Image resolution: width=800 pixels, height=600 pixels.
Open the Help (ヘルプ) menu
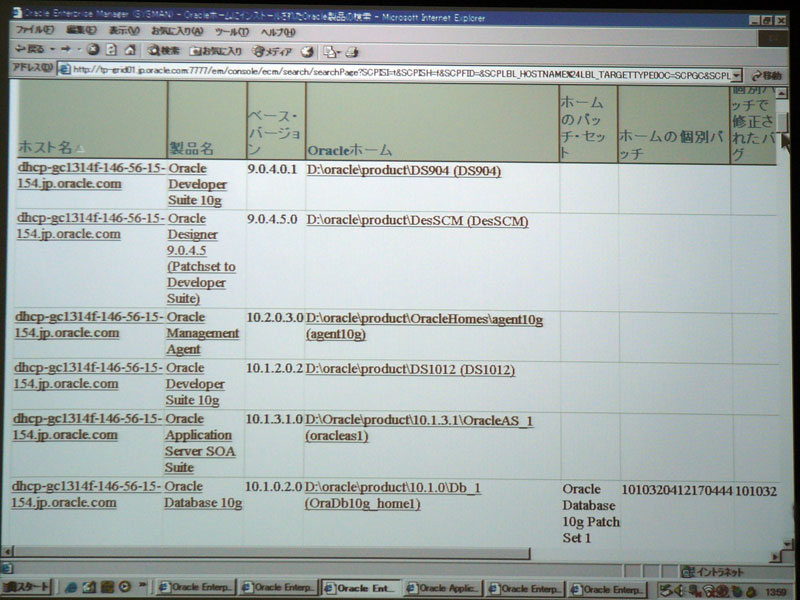(x=278, y=32)
